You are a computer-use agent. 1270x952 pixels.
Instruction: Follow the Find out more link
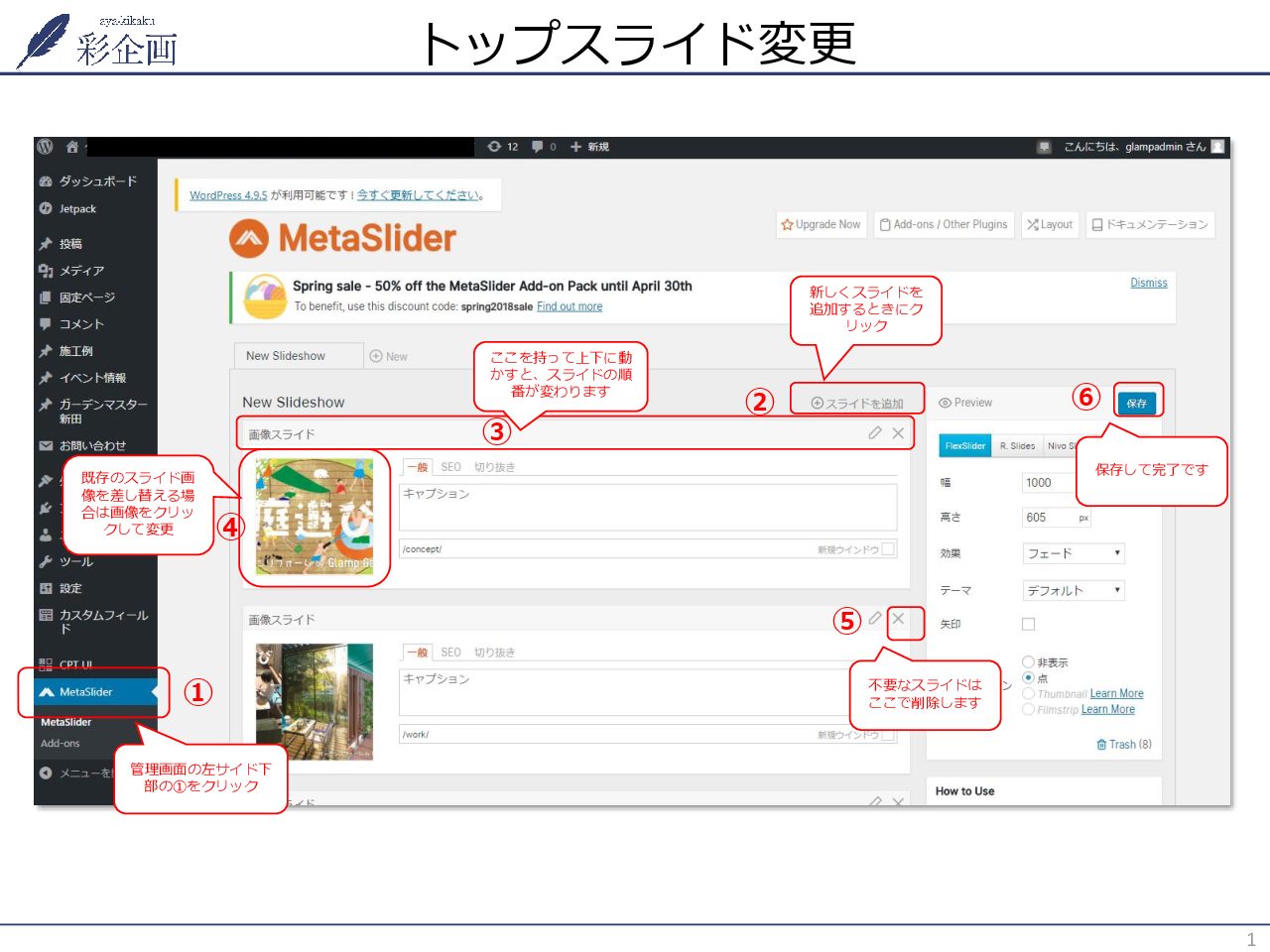[570, 306]
